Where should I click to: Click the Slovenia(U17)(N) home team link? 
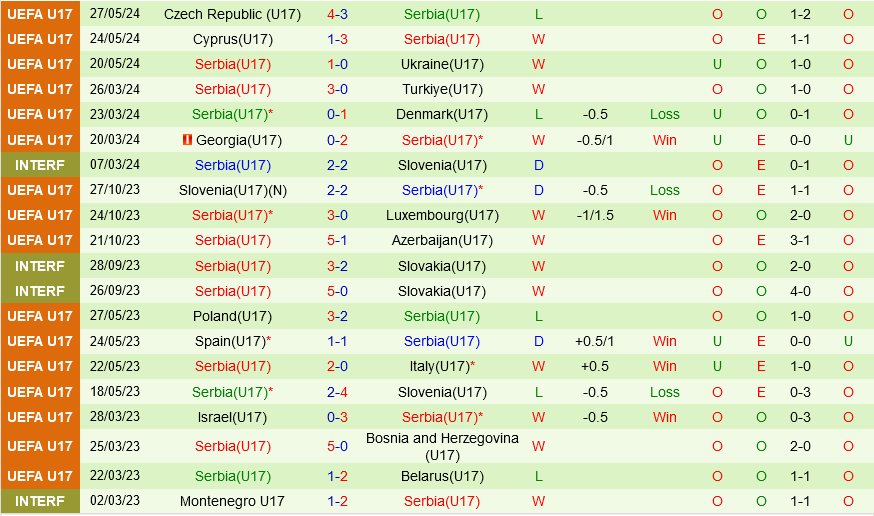pyautogui.click(x=232, y=190)
